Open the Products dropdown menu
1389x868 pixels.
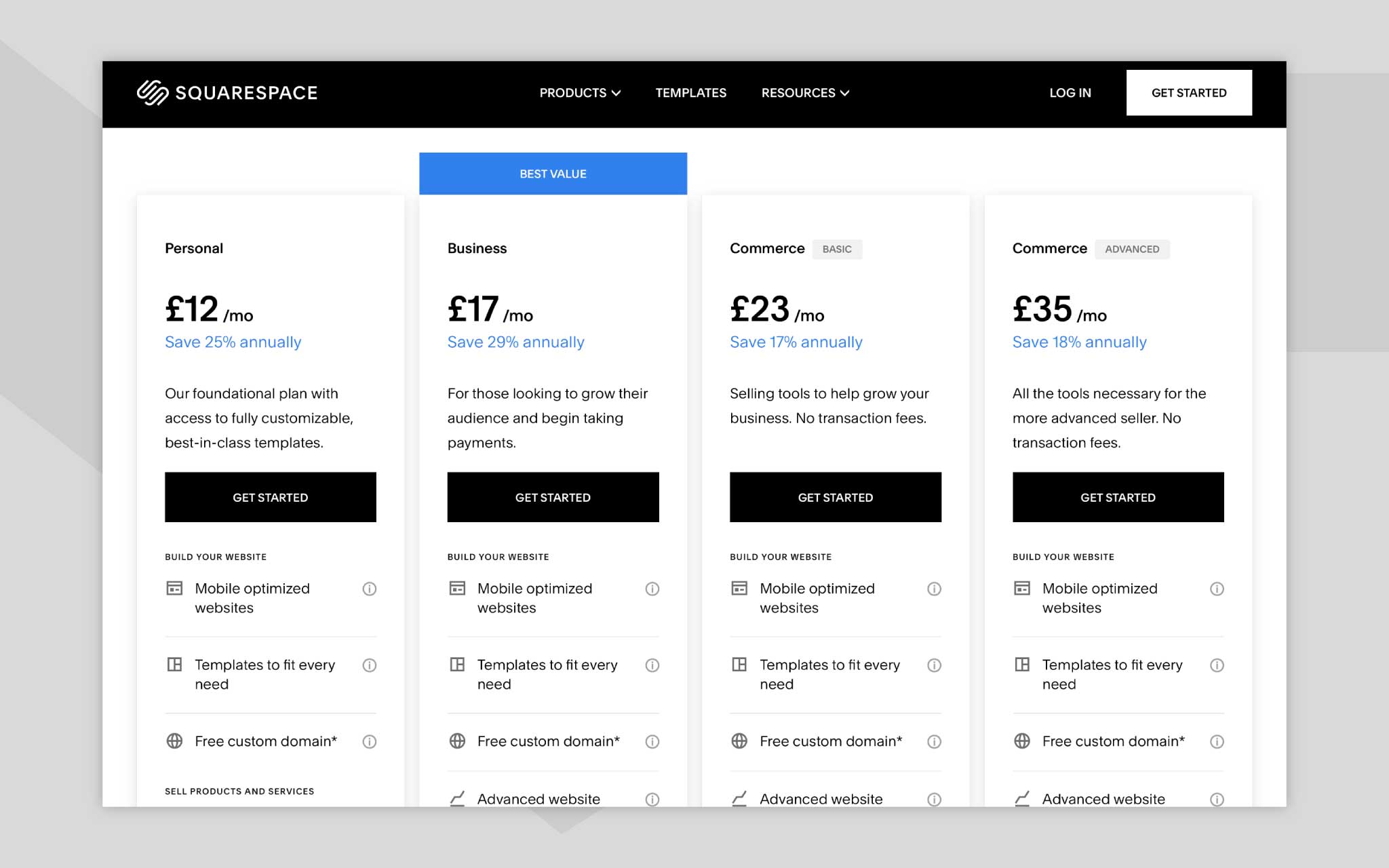(x=580, y=93)
